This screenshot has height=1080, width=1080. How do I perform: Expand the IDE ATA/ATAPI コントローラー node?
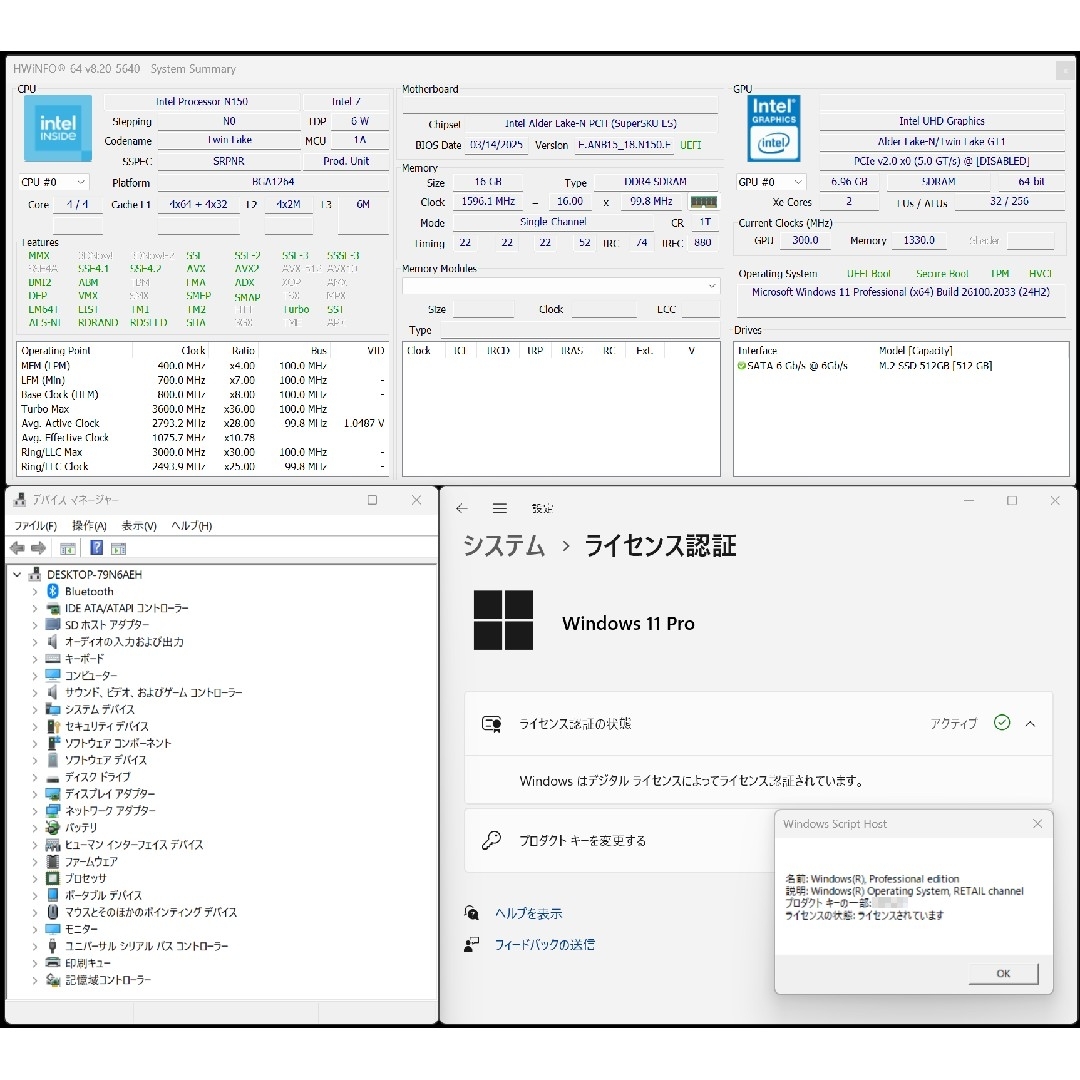coord(34,608)
